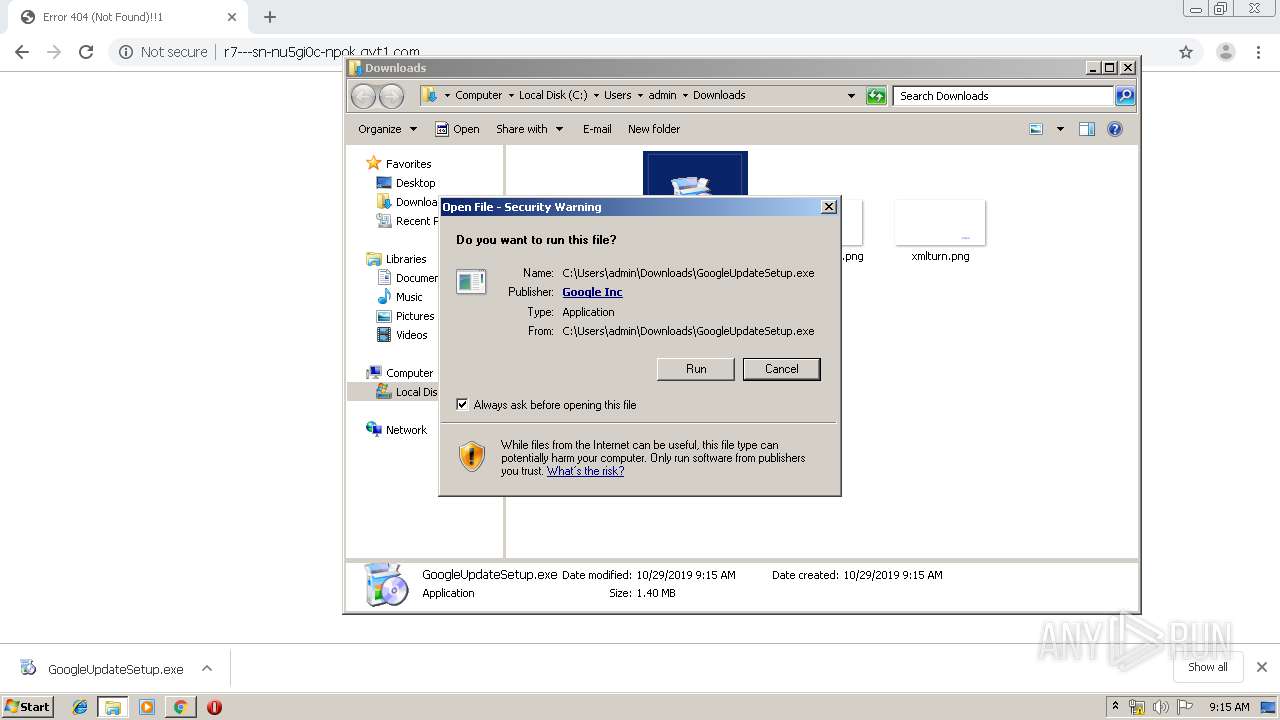1280x720 pixels.
Task: Click the Run button in Security Warning
Action: 696,369
